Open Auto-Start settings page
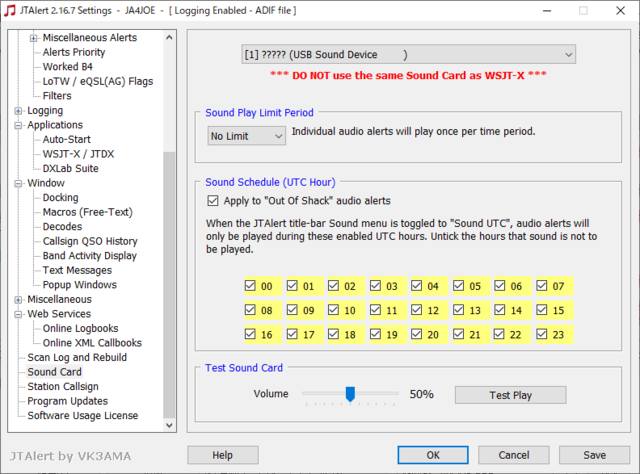 click(x=67, y=139)
